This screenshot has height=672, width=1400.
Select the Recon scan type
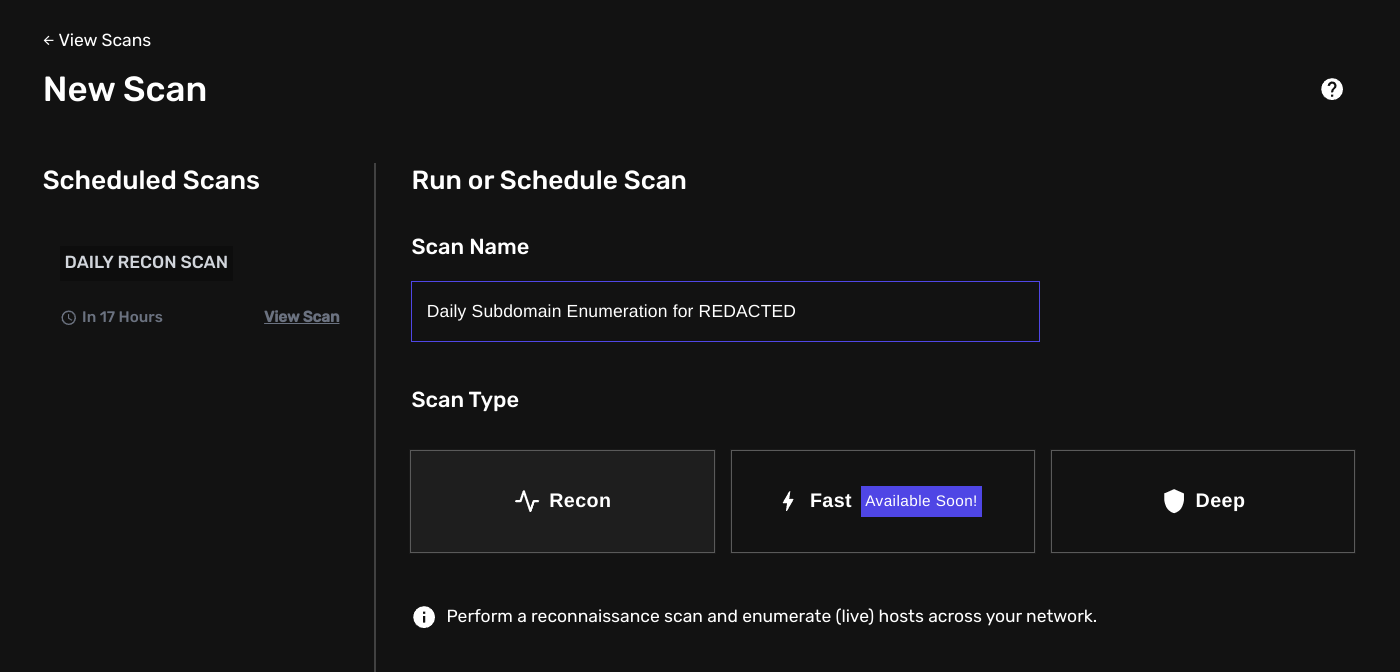(562, 500)
